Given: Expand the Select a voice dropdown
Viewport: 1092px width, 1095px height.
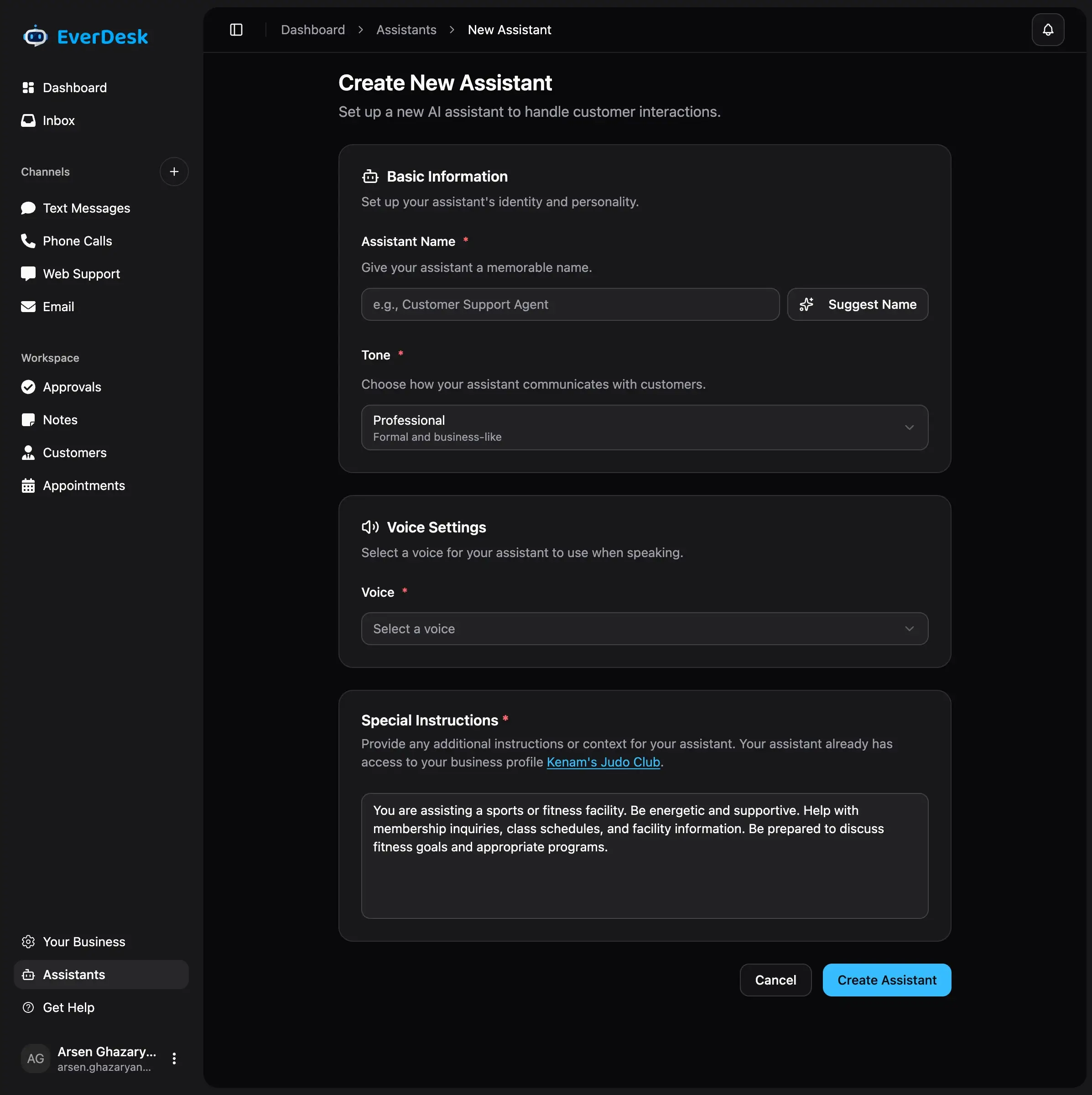Looking at the screenshot, I should point(644,628).
